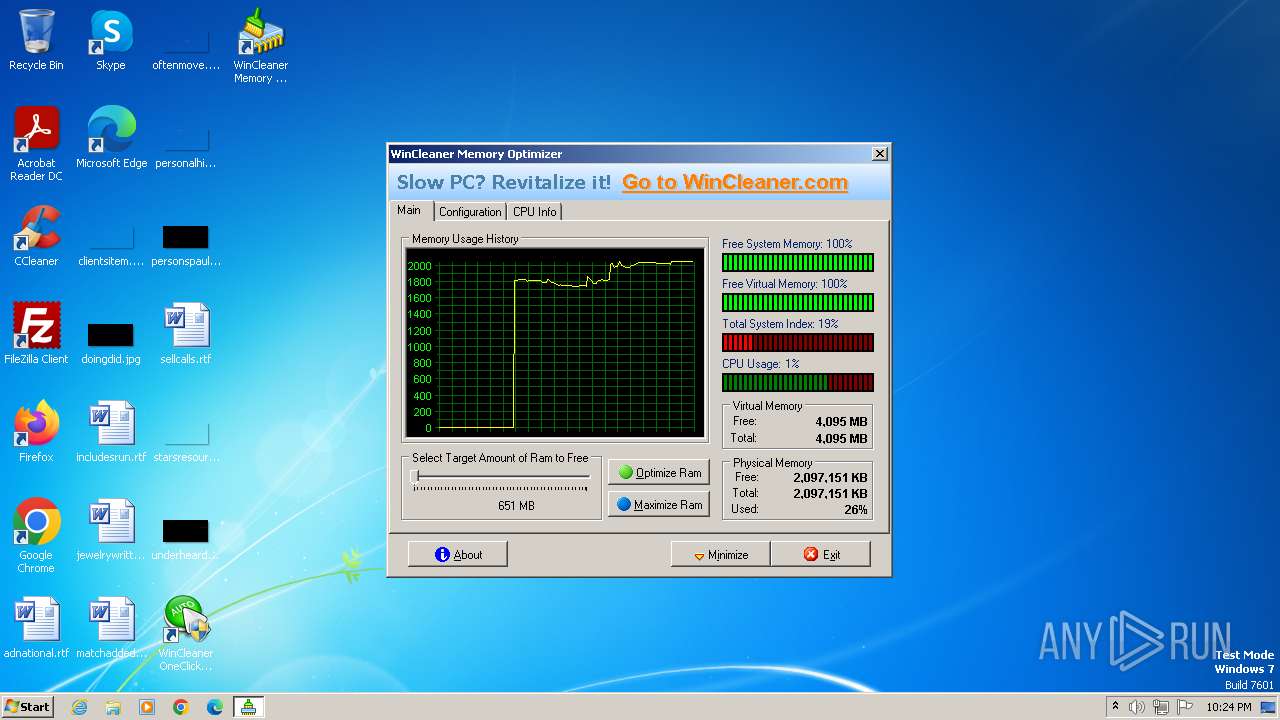The width and height of the screenshot is (1280, 720).
Task: Open the Edge taskbar icon
Action: [x=215, y=707]
